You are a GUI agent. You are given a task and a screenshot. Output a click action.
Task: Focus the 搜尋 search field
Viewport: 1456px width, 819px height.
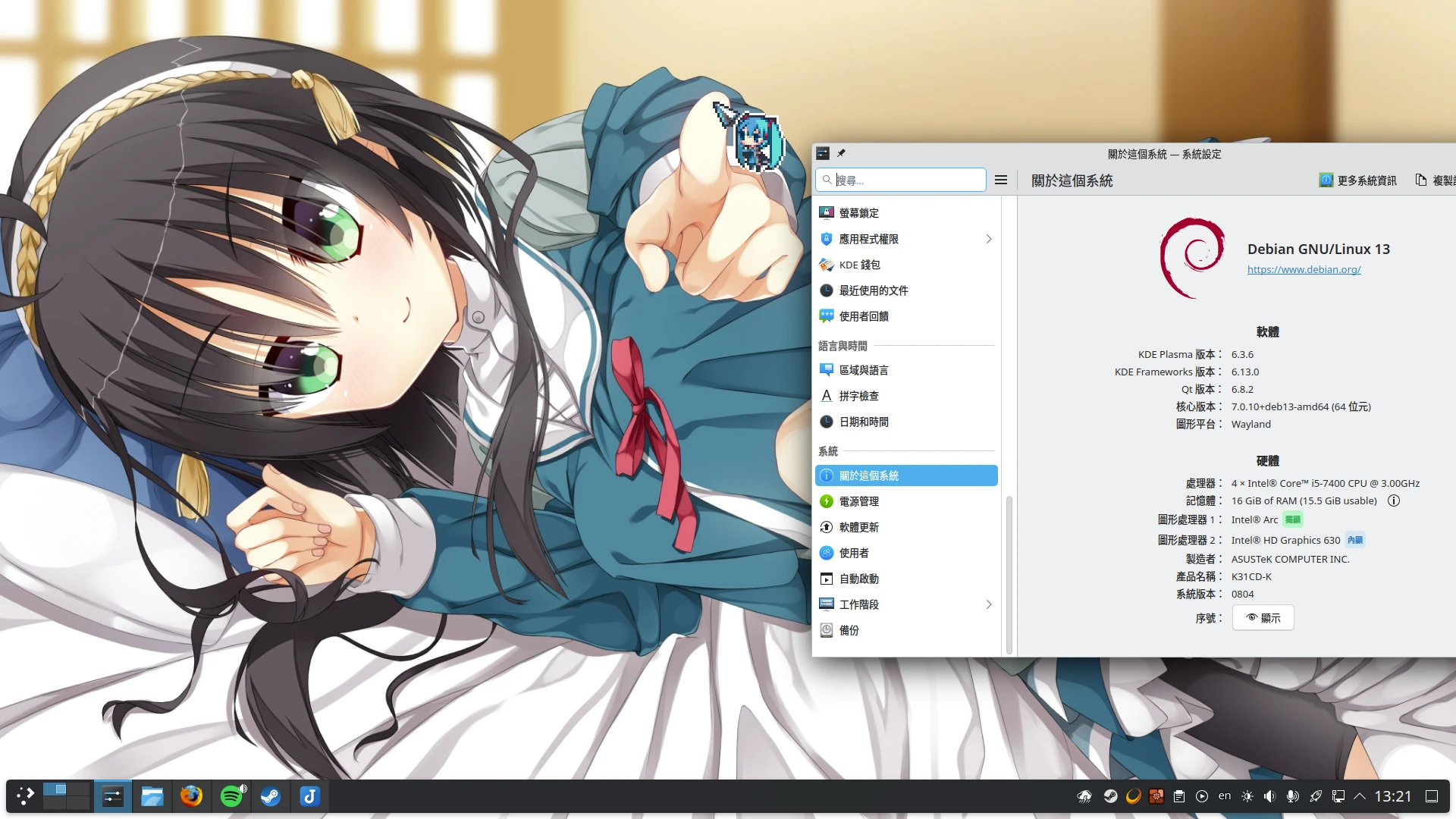click(901, 180)
